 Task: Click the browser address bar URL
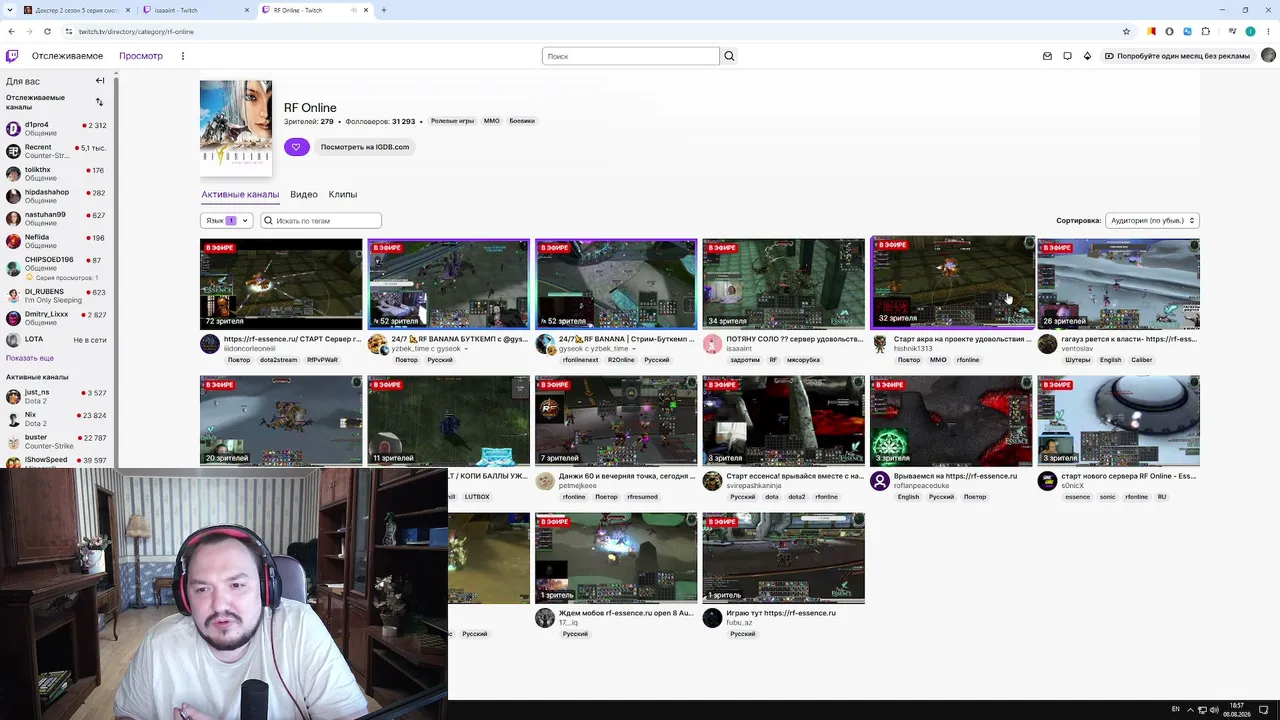coord(136,31)
